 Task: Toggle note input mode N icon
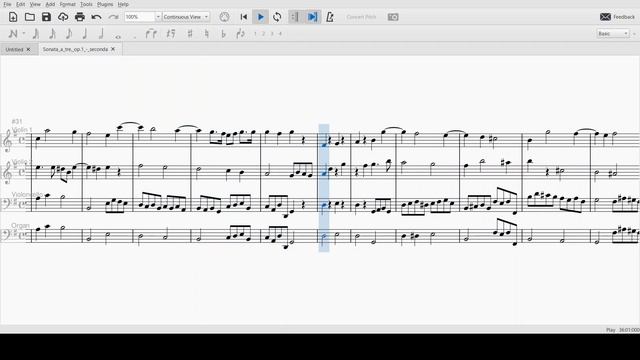click(13, 34)
